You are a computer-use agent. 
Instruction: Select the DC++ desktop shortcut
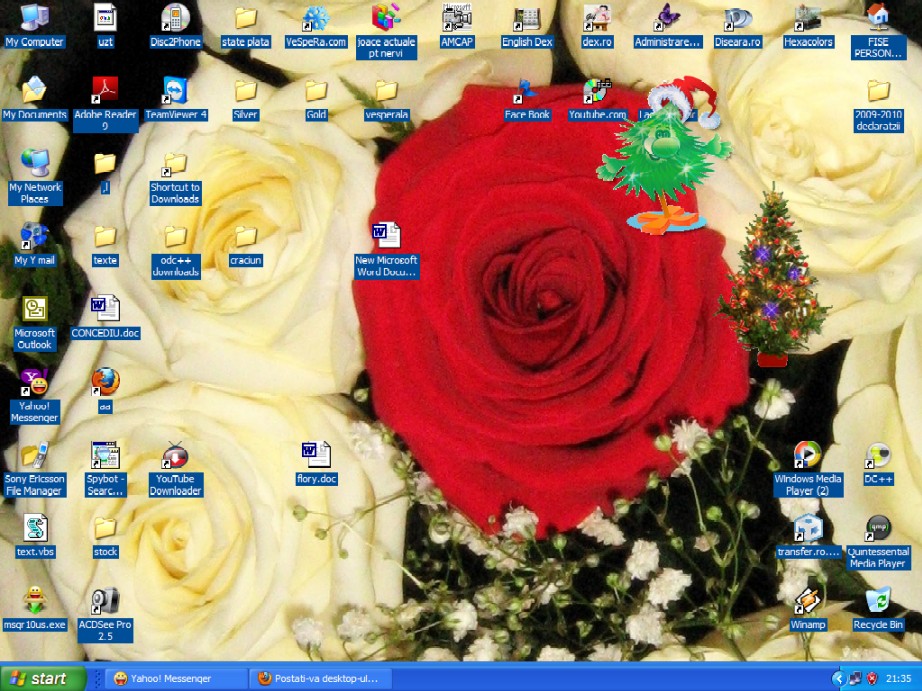(878, 456)
